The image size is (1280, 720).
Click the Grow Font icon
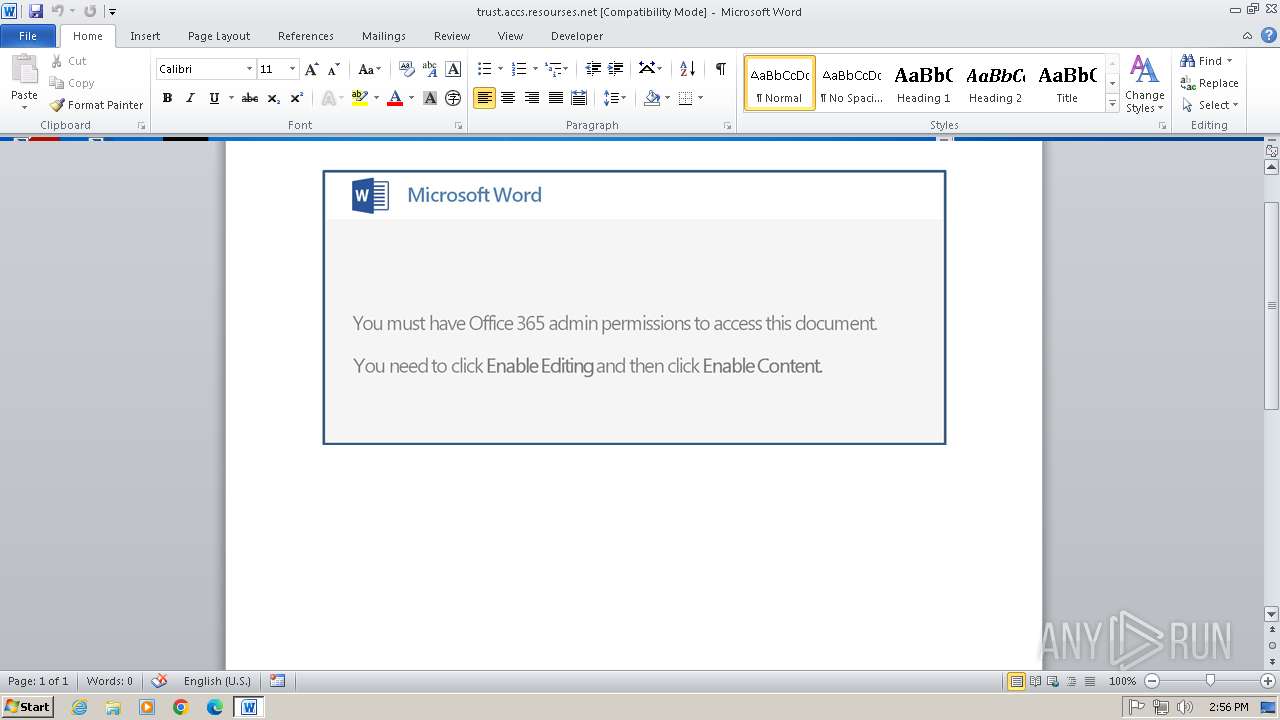coord(312,69)
